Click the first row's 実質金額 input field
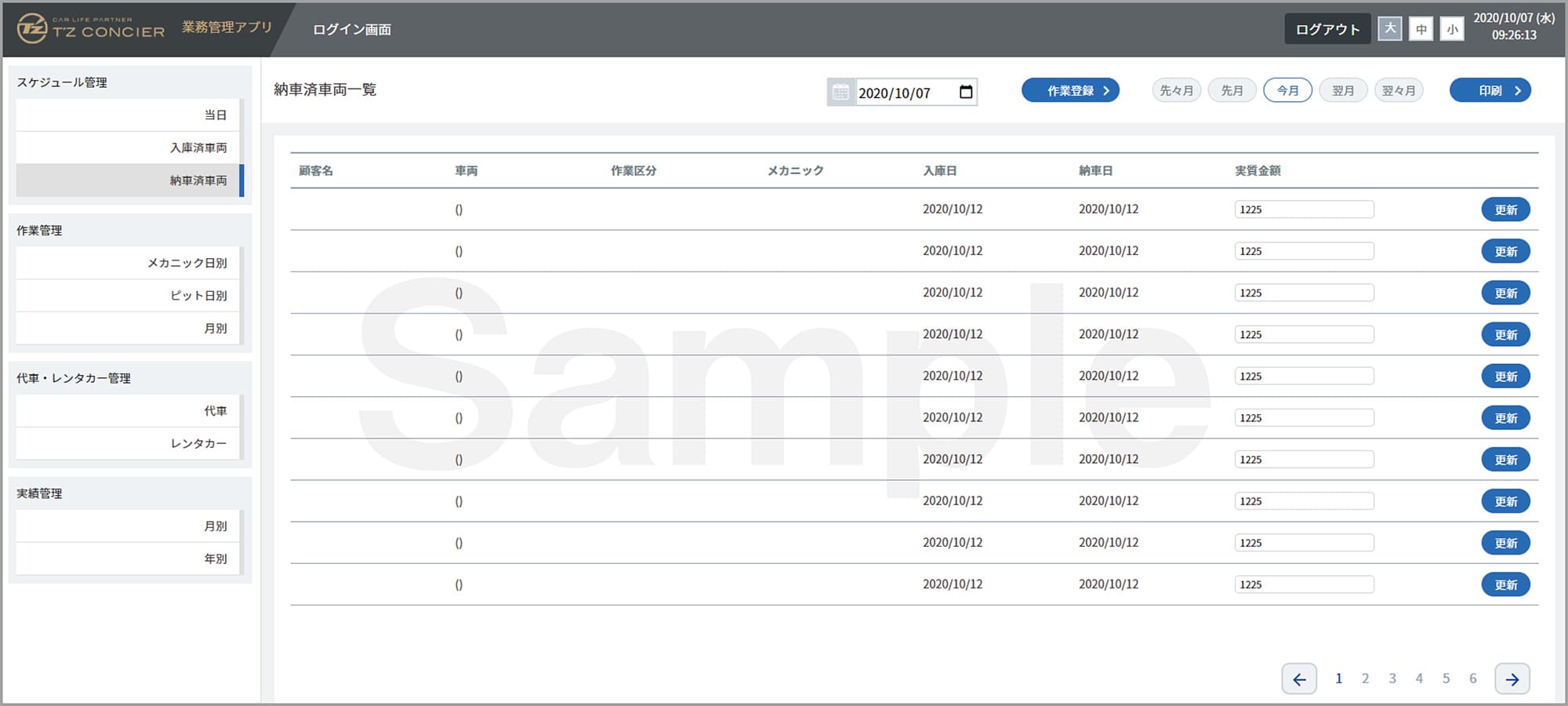Image resolution: width=1568 pixels, height=706 pixels. pos(1304,209)
